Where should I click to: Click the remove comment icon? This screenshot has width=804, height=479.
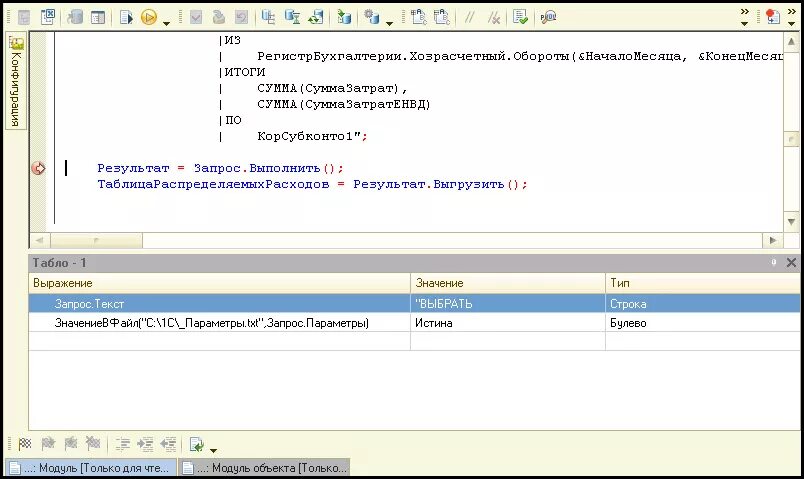tap(493, 17)
